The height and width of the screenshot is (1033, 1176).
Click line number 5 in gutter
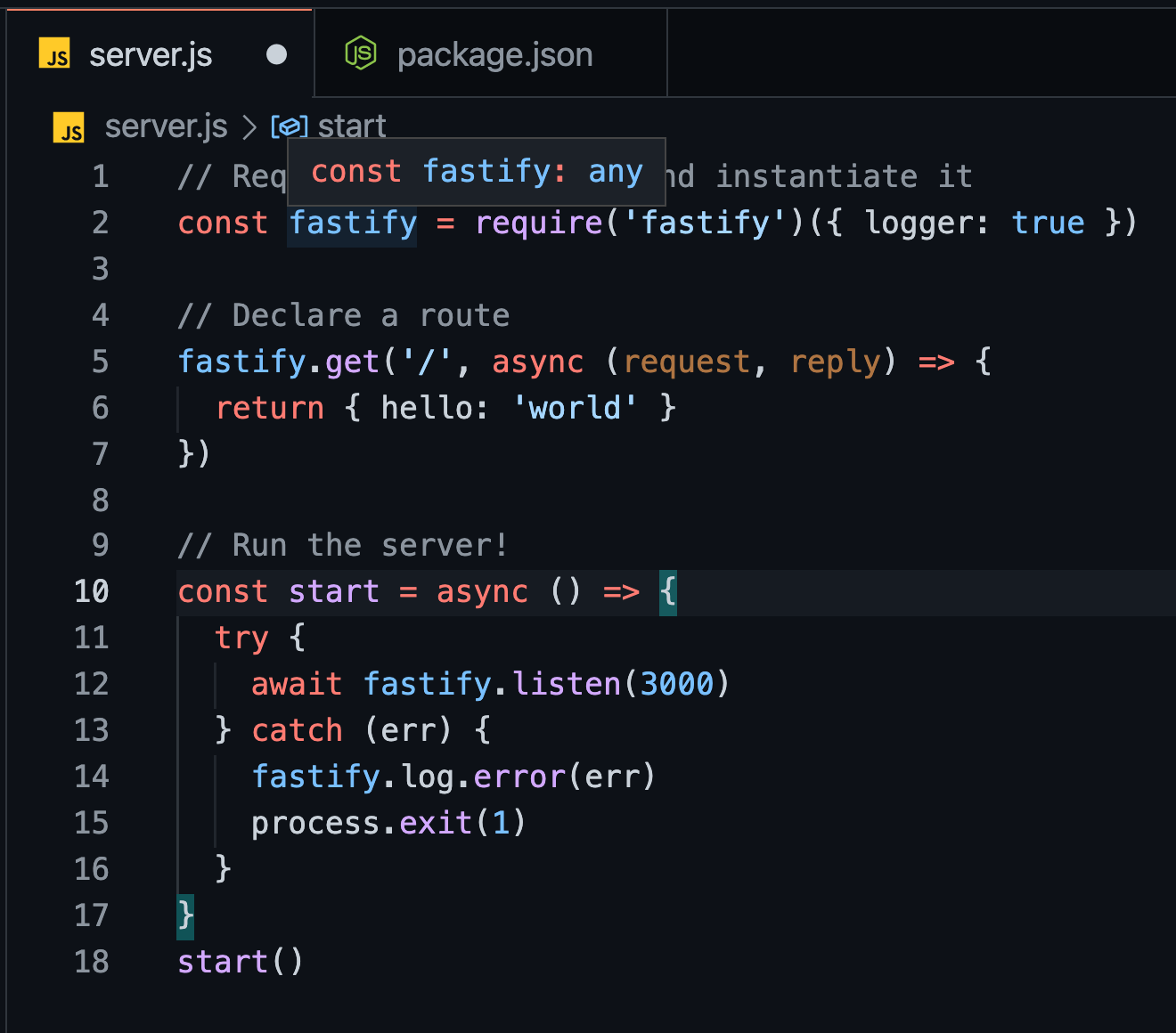(101, 362)
